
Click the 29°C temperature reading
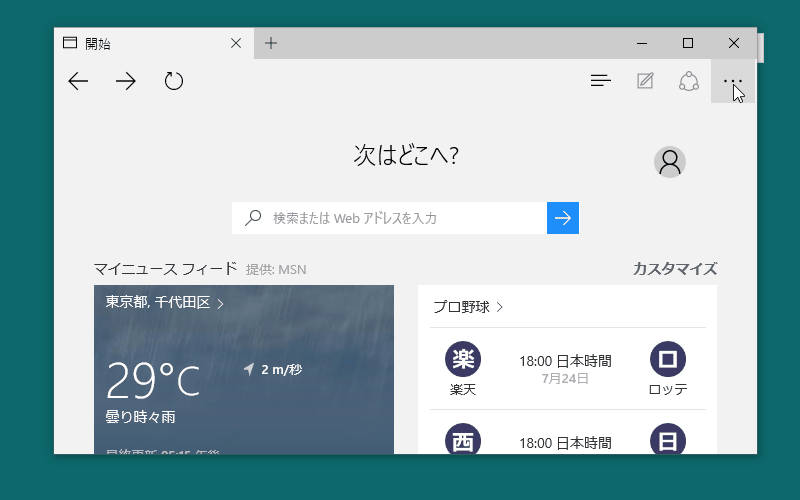(153, 380)
